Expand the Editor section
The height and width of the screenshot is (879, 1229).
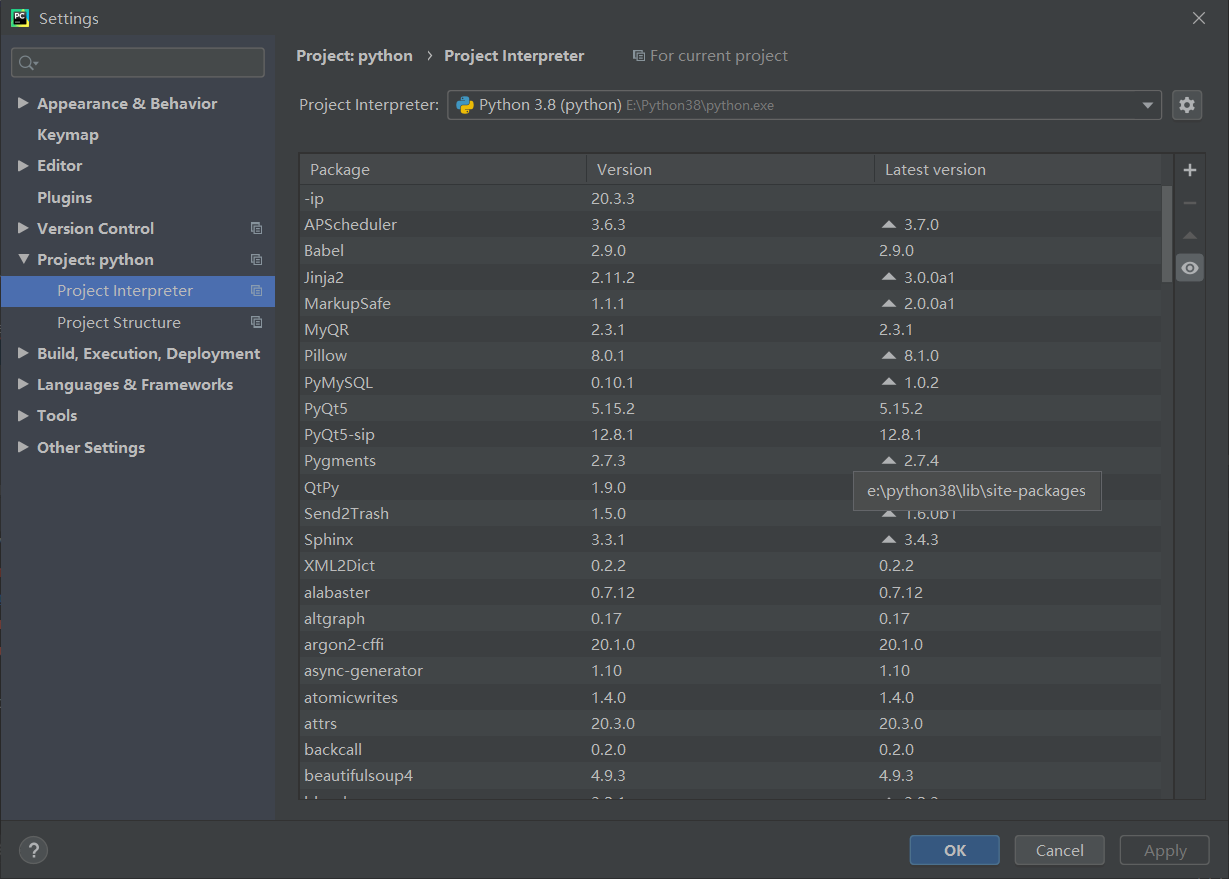tap(23, 165)
